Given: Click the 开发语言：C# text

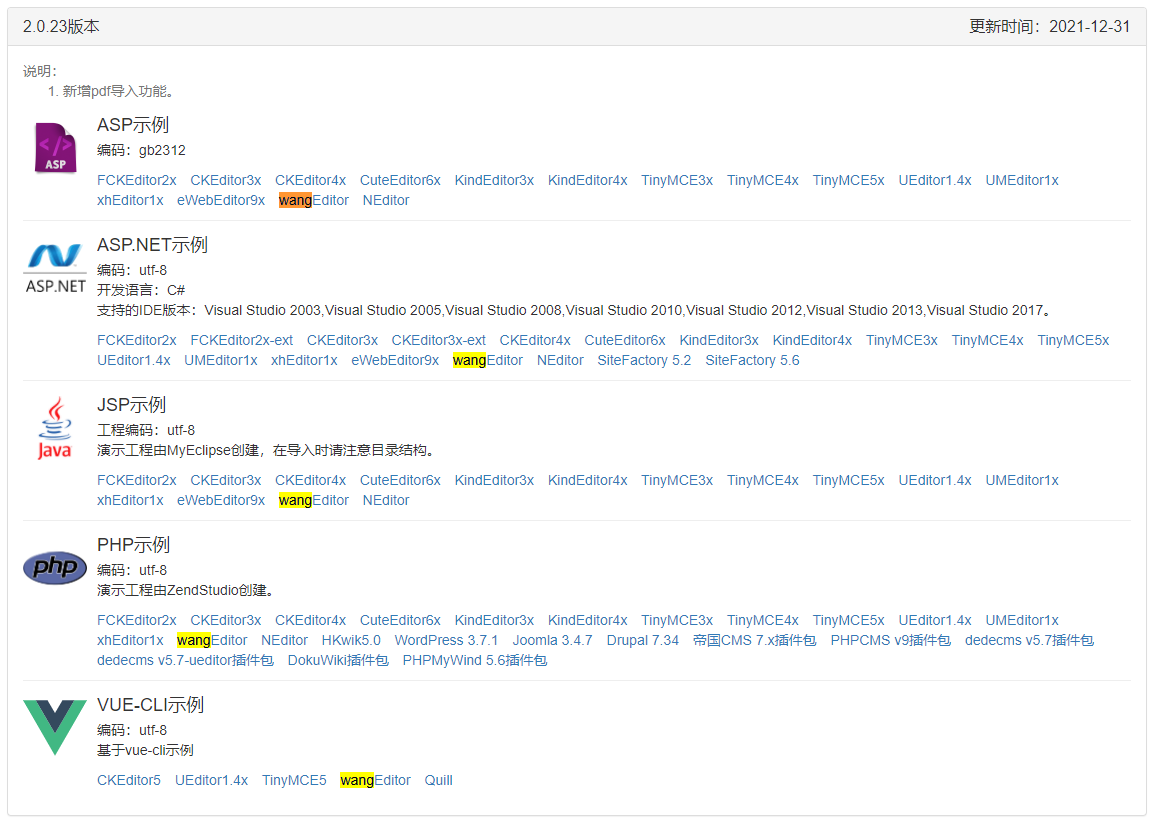Looking at the screenshot, I should pos(141,291).
